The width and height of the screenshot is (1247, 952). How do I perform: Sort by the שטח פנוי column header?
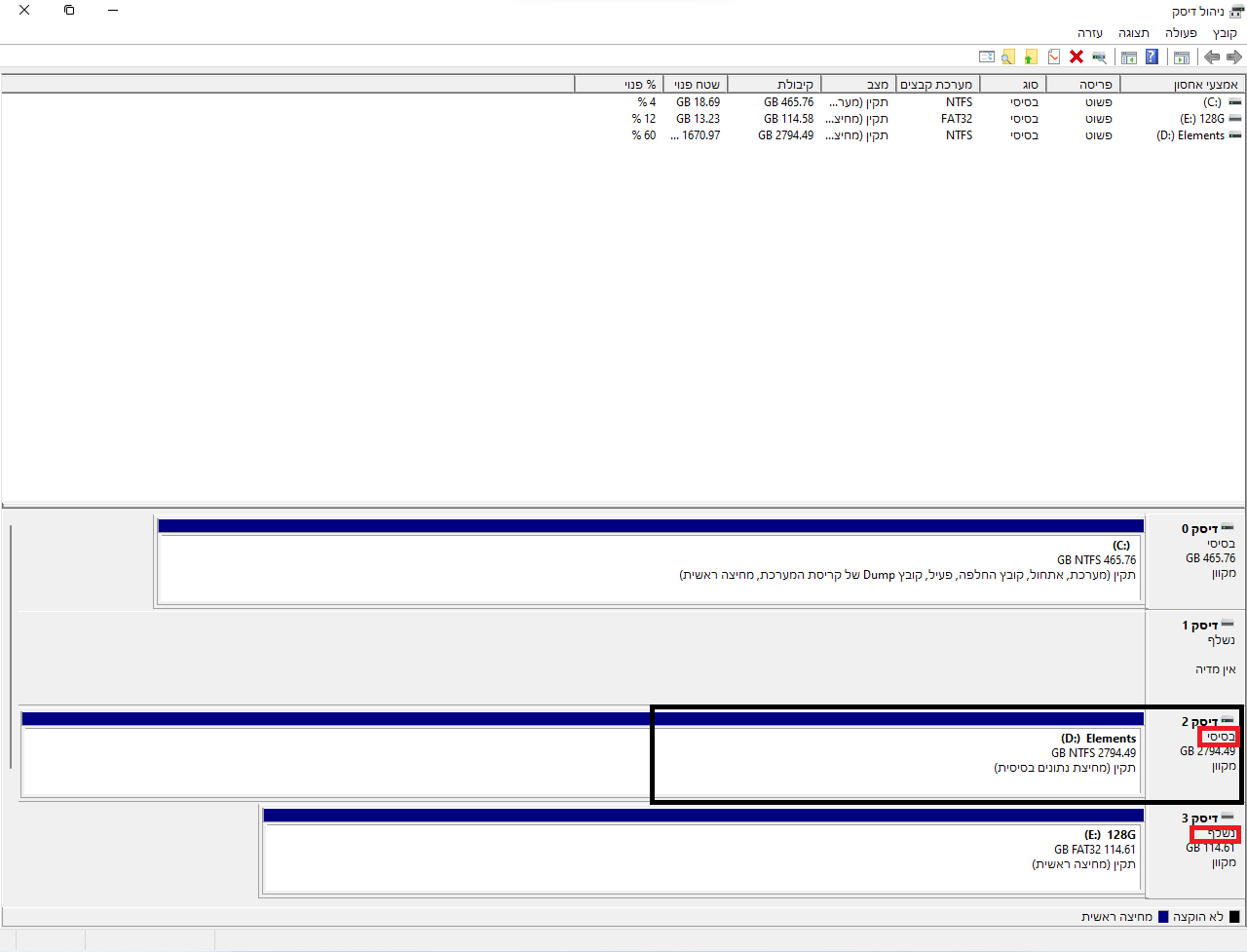[696, 85]
